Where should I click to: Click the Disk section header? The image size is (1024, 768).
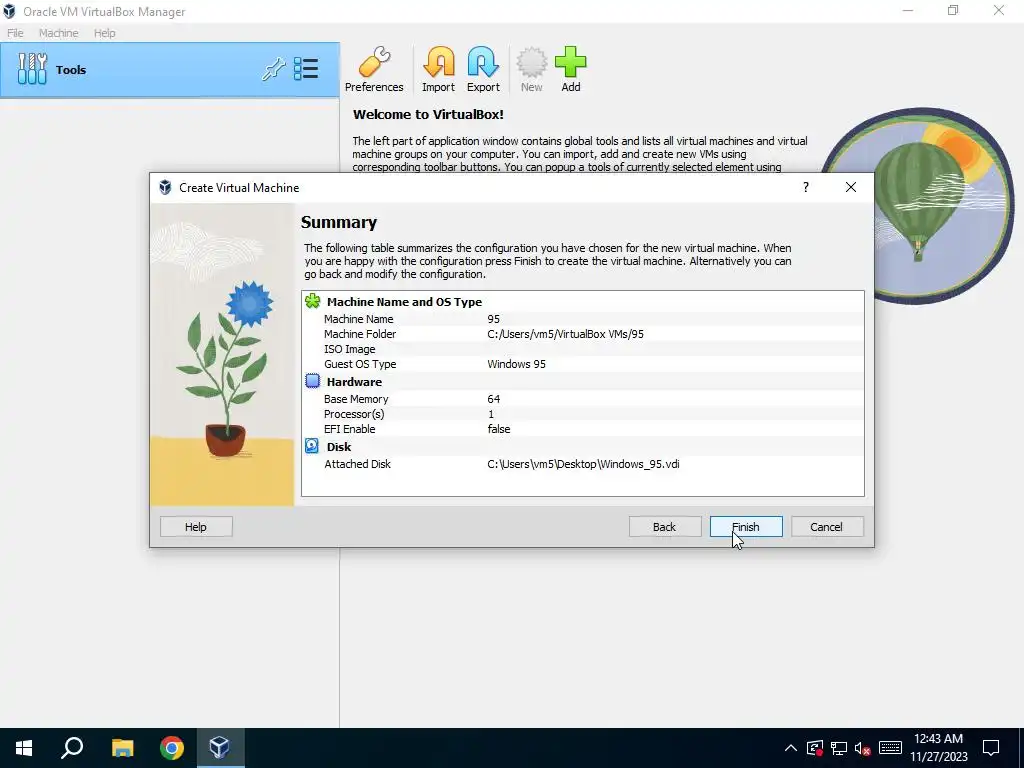(x=339, y=447)
